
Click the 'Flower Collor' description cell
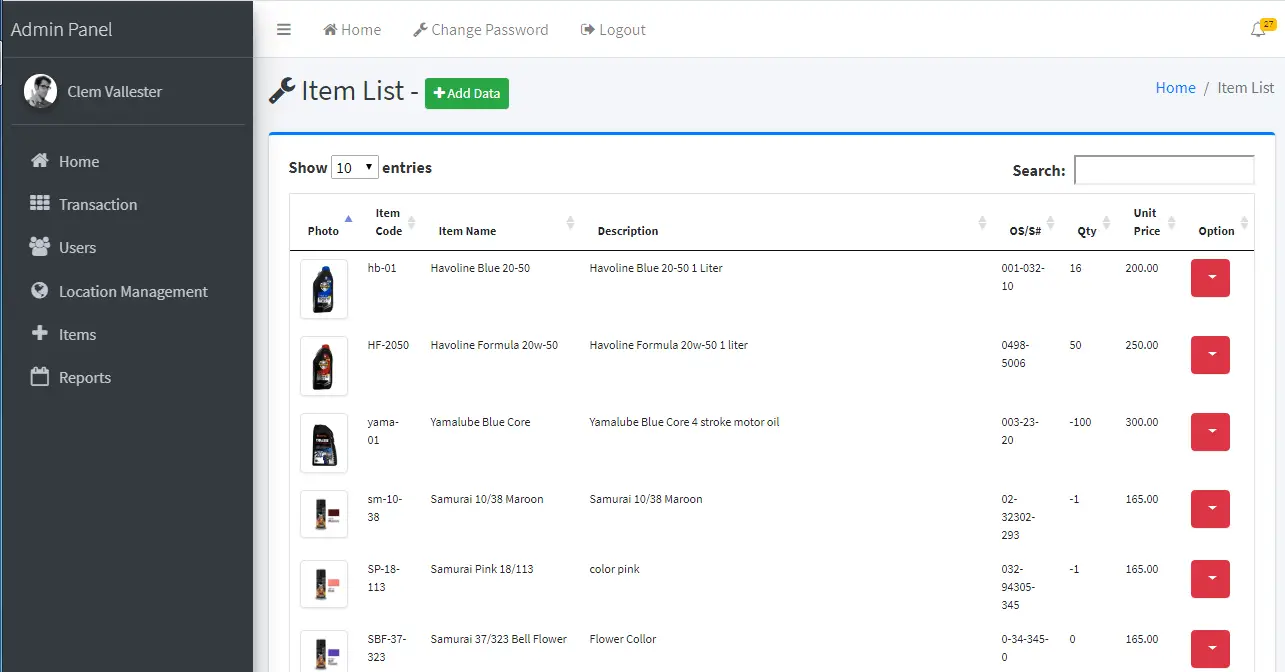tap(623, 639)
